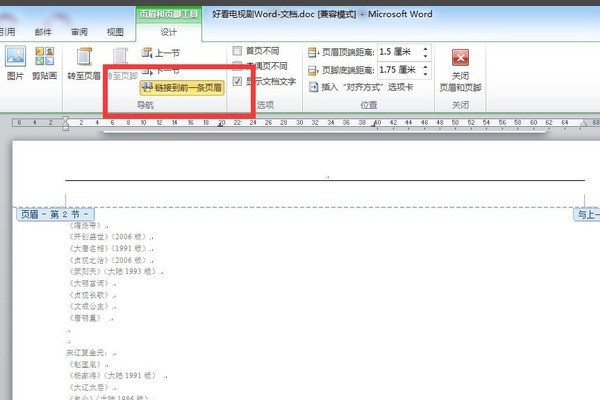This screenshot has height=400, width=600.
Task: Select the tab stop at ruler mark 40
Action: [374, 125]
